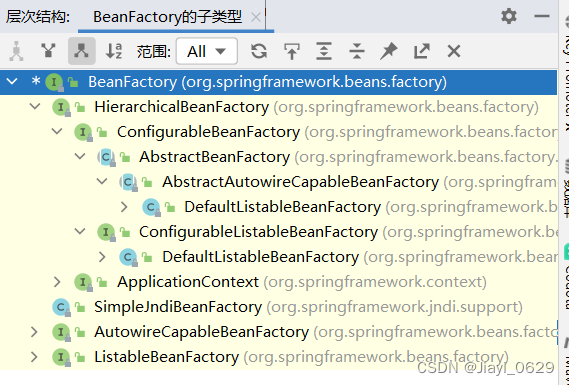This screenshot has height=385, width=569.
Task: Click the public lock icon beside SimpleJndiBeanFactory
Action: 80,307
